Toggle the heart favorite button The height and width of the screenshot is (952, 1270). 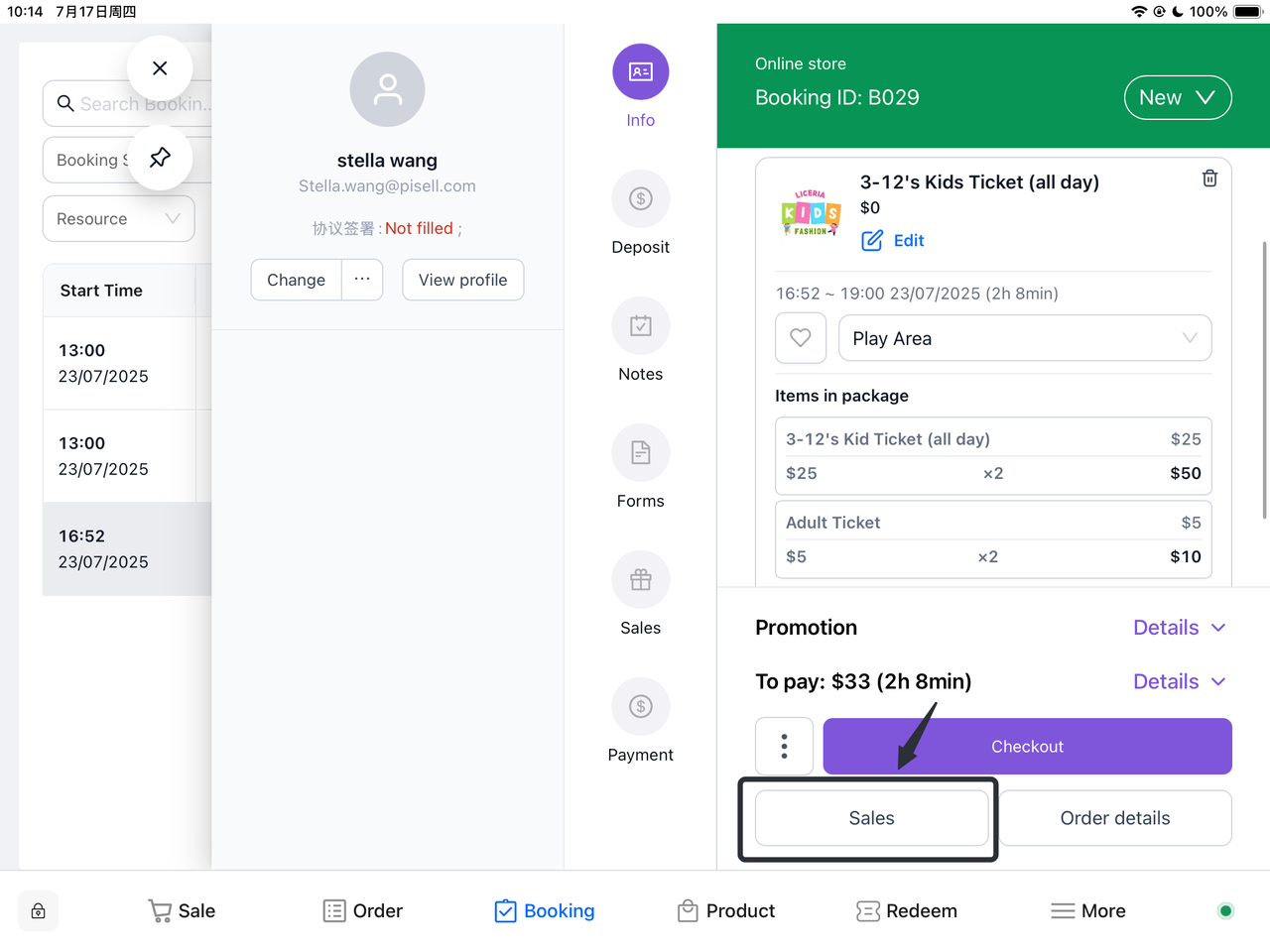coord(800,339)
